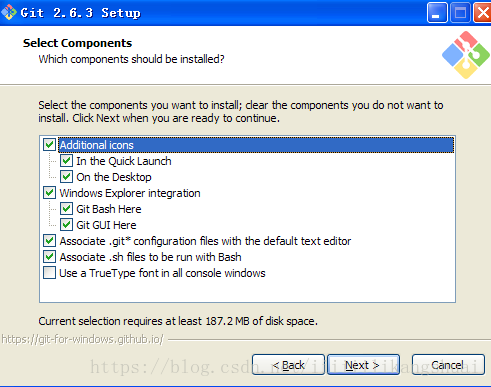Click the large Git logo in the header
This screenshot has height=387, width=491.
(466, 55)
